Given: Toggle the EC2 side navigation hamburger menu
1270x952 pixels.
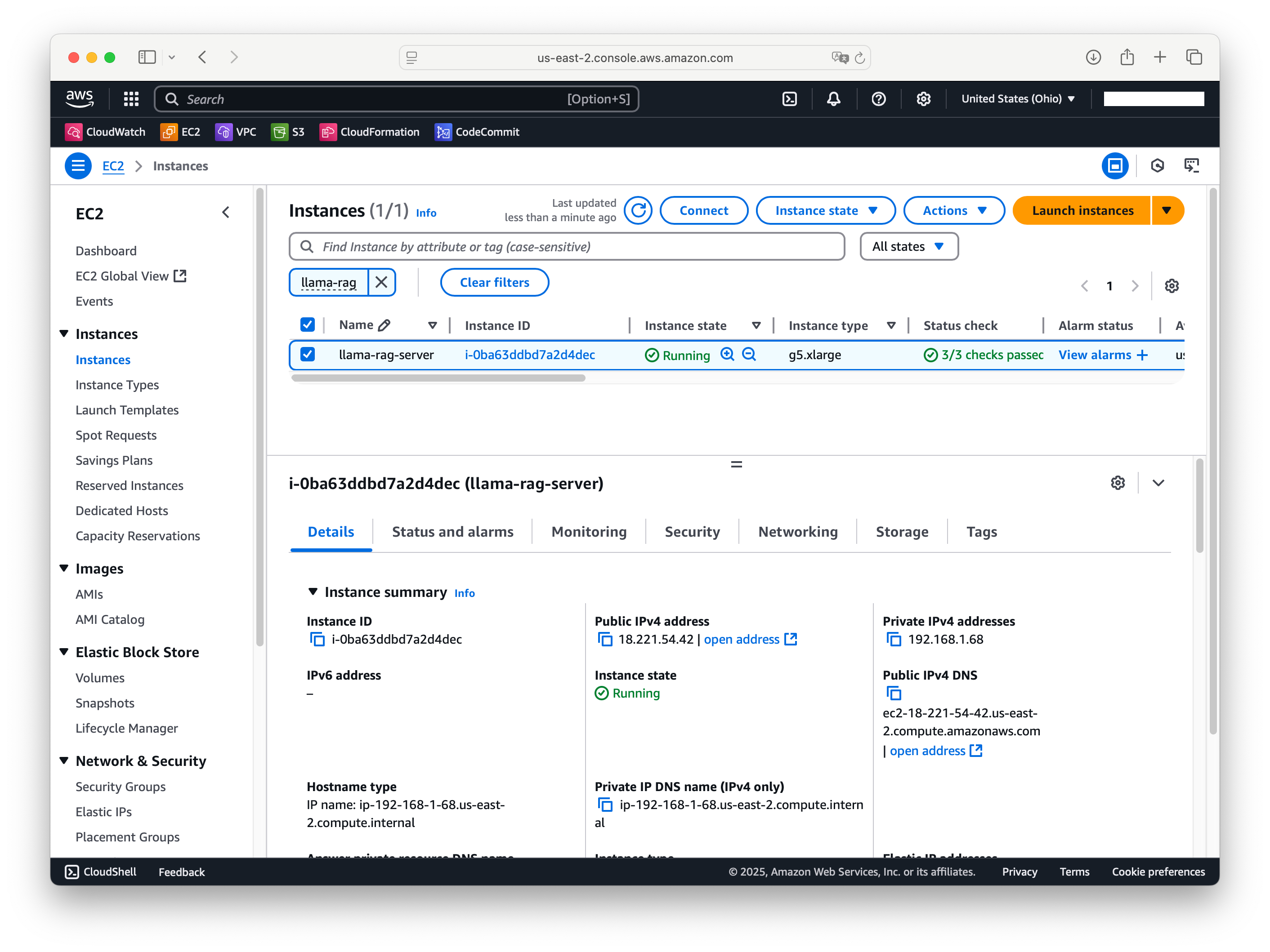Looking at the screenshot, I should tap(78, 166).
